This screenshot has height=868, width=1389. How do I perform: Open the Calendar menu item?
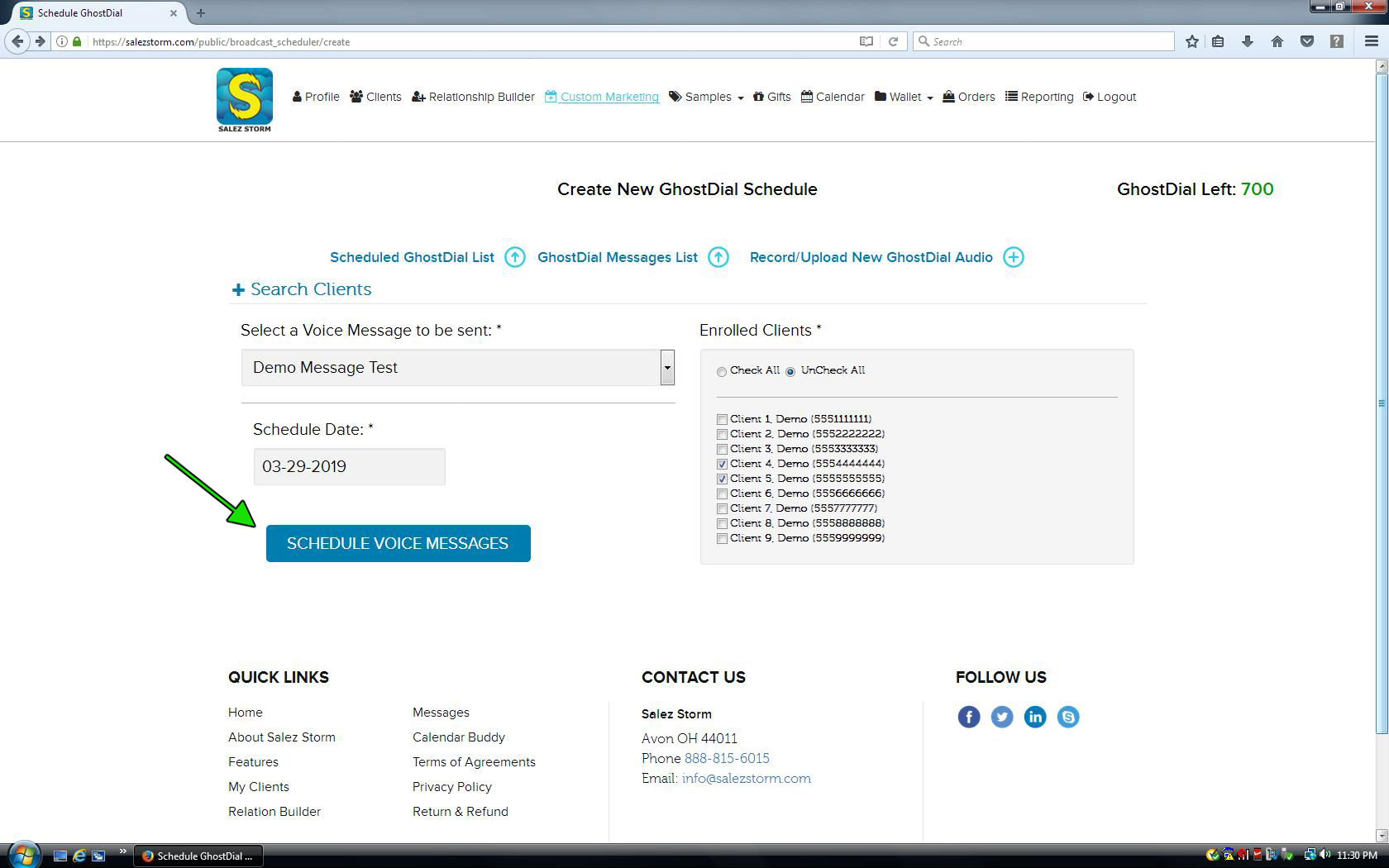[833, 97]
